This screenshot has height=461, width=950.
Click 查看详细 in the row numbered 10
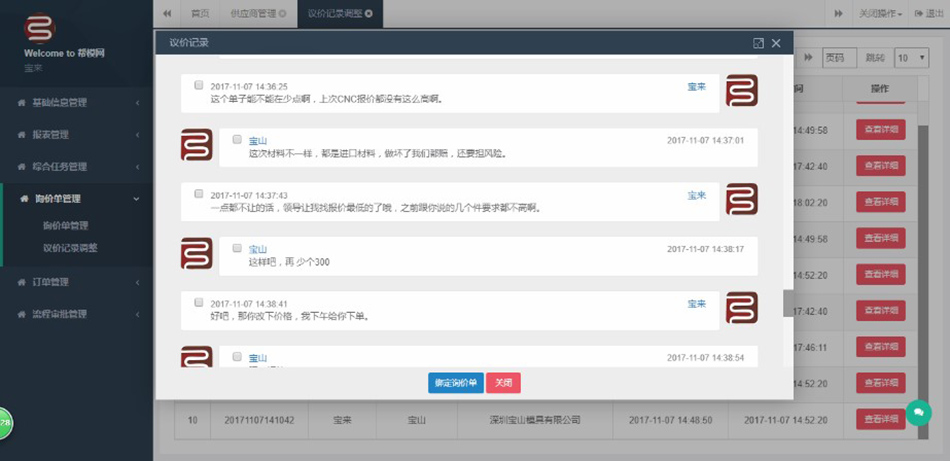coord(880,419)
